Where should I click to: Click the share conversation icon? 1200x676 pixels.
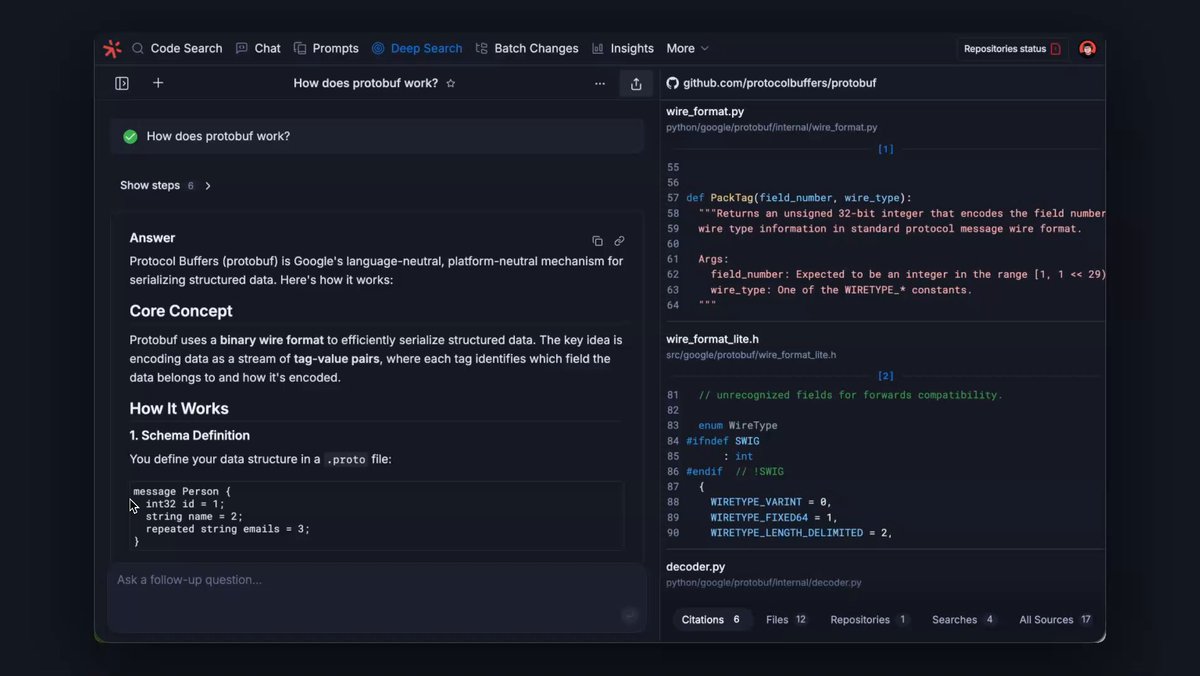click(636, 84)
